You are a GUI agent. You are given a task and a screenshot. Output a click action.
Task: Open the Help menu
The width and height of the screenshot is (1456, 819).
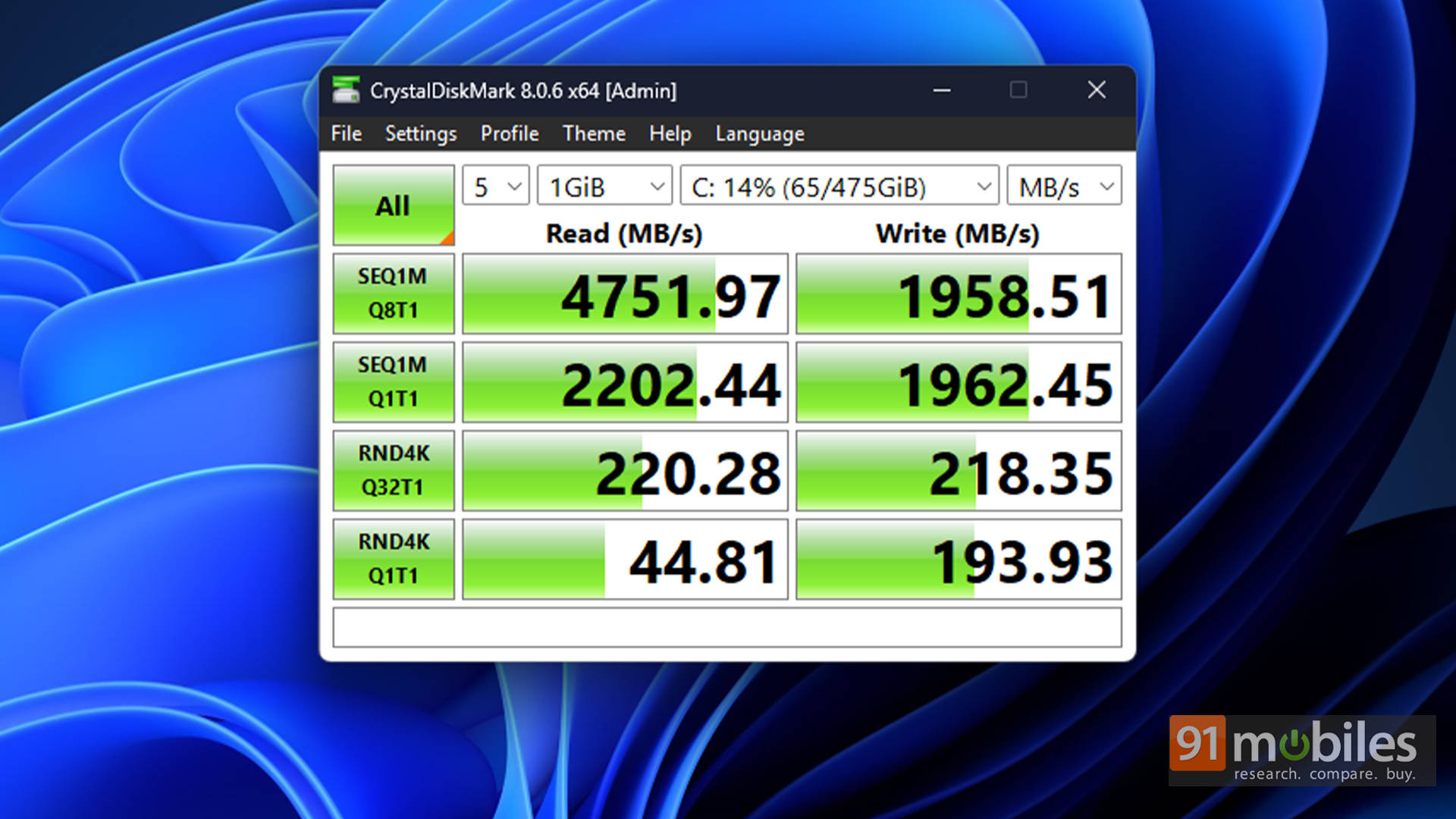[670, 133]
